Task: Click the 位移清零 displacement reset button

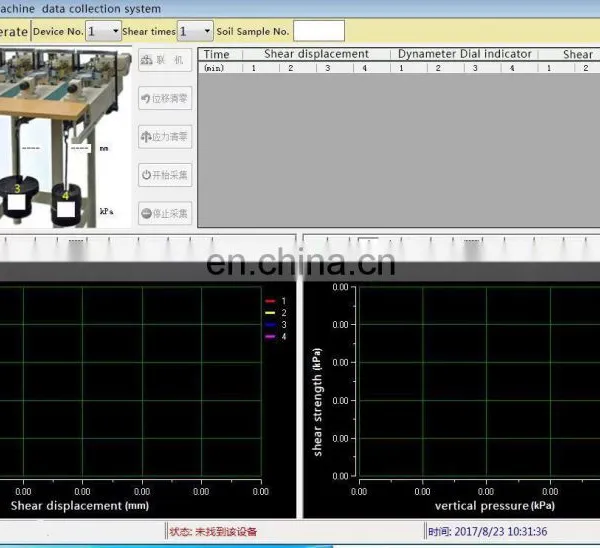Action: pyautogui.click(x=165, y=98)
